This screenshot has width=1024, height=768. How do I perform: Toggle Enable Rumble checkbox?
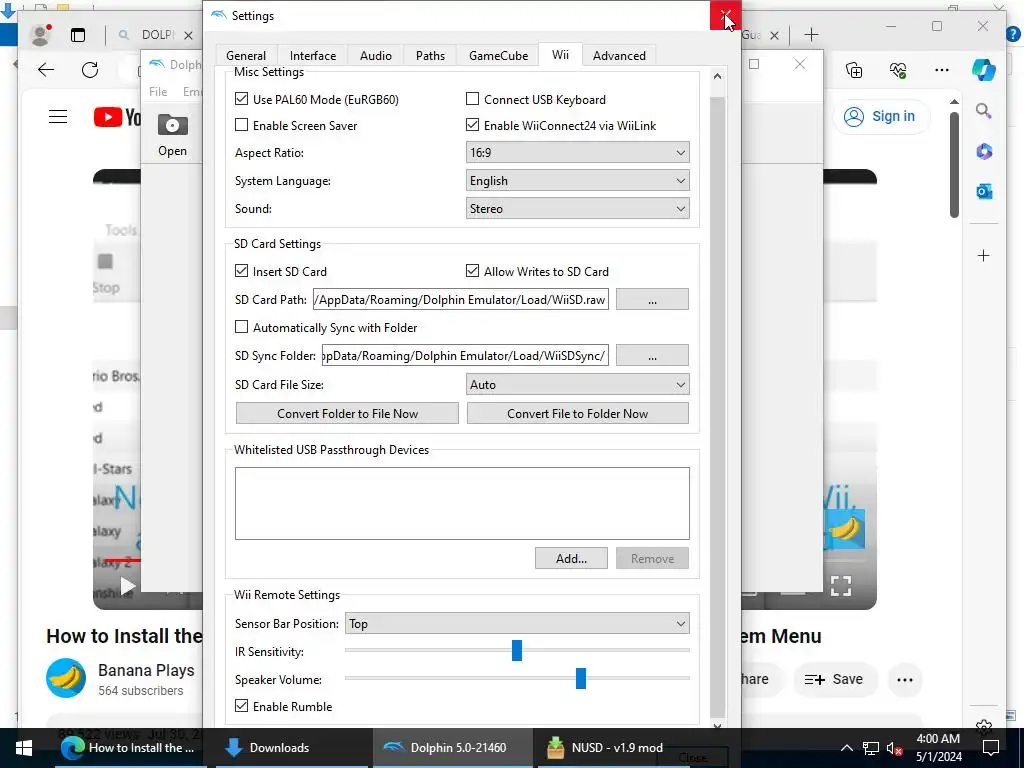(x=242, y=706)
